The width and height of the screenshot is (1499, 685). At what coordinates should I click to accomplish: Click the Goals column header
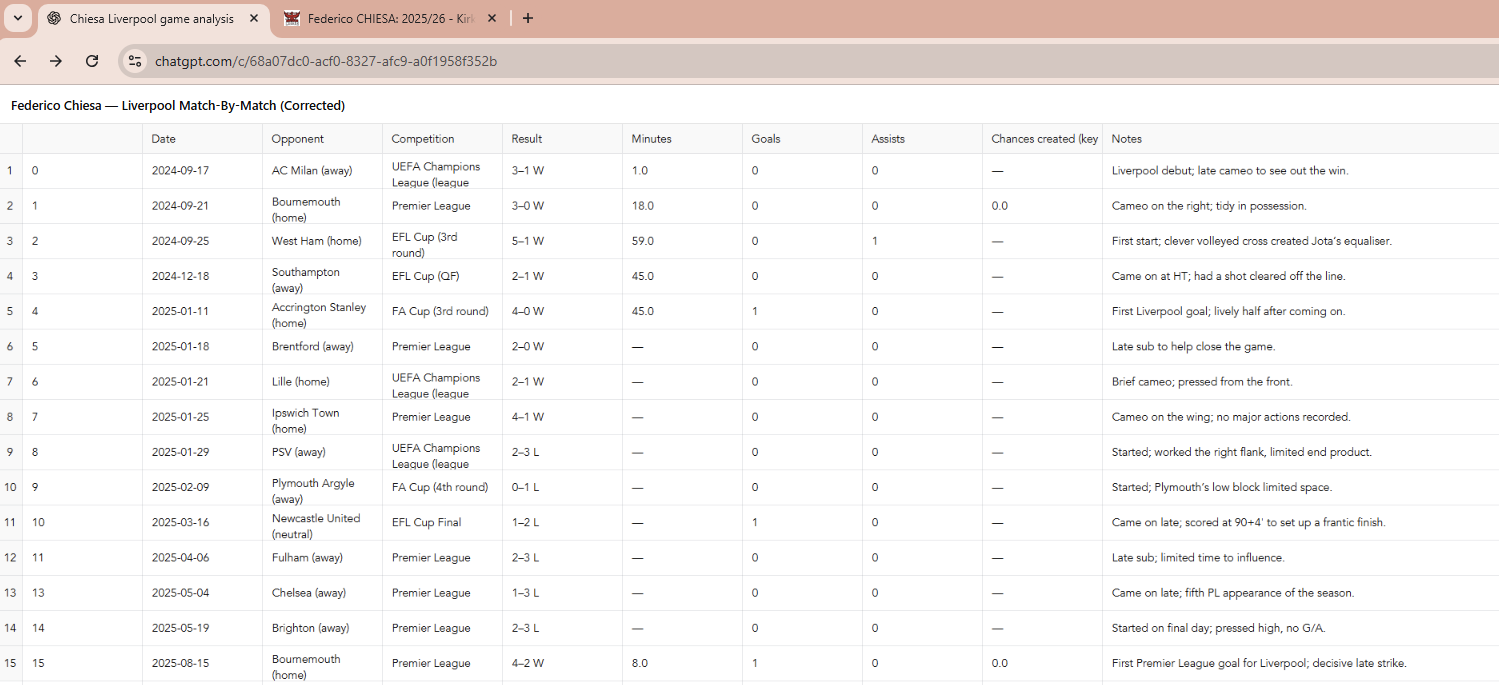pyautogui.click(x=802, y=139)
